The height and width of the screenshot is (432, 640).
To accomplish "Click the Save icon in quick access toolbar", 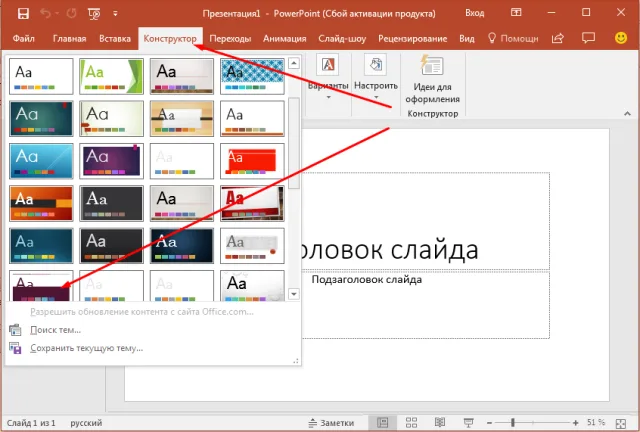I will point(23,13).
